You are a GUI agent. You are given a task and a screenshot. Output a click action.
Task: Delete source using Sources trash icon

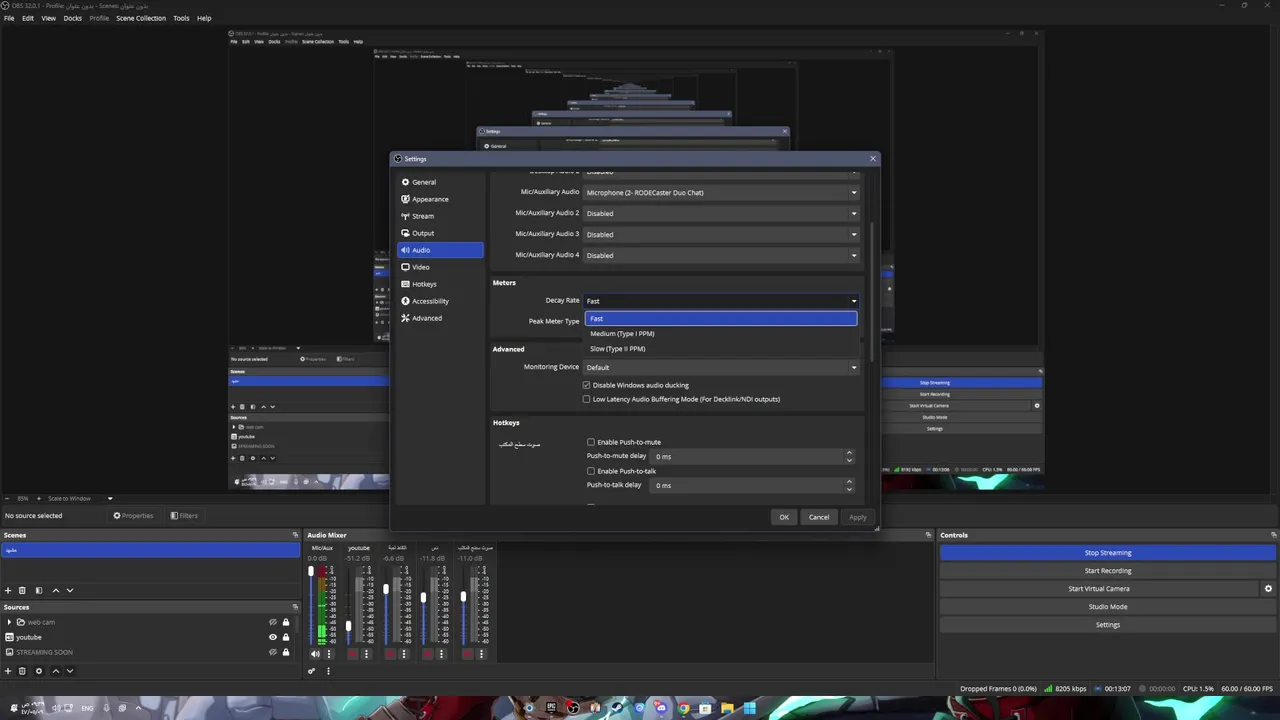(x=23, y=671)
